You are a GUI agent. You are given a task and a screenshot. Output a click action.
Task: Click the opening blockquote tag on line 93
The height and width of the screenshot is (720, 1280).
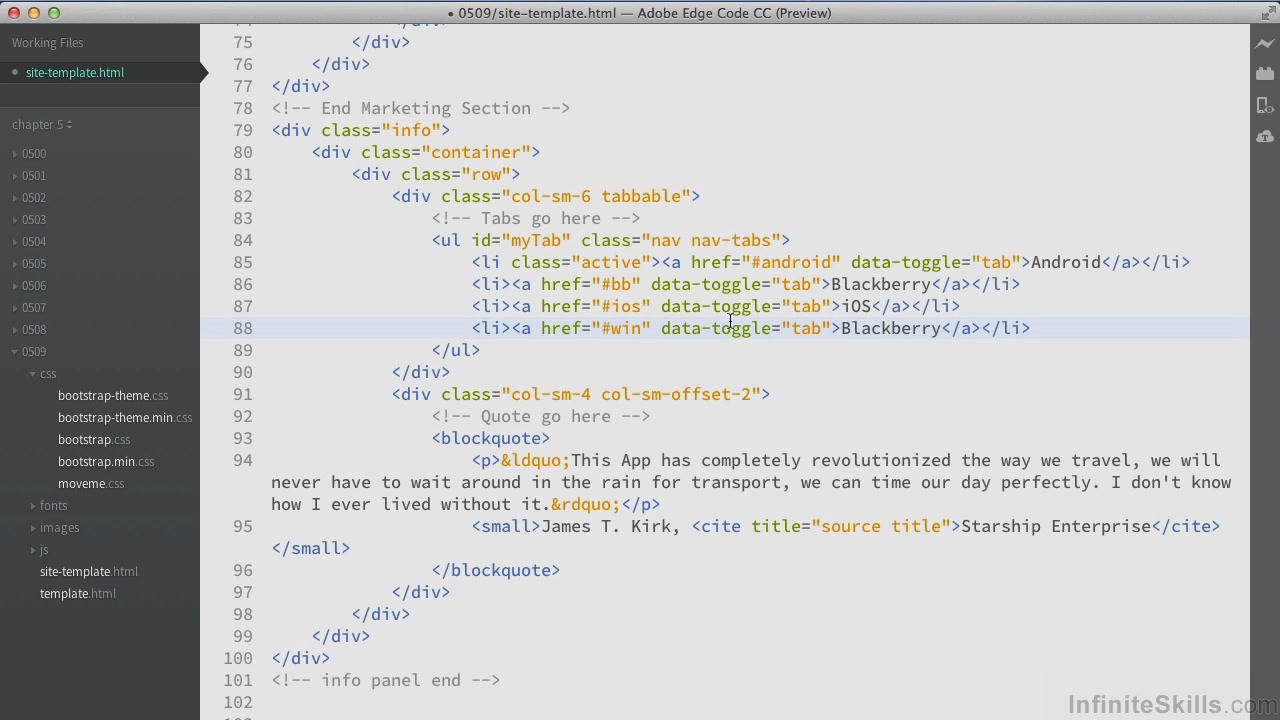pos(491,438)
